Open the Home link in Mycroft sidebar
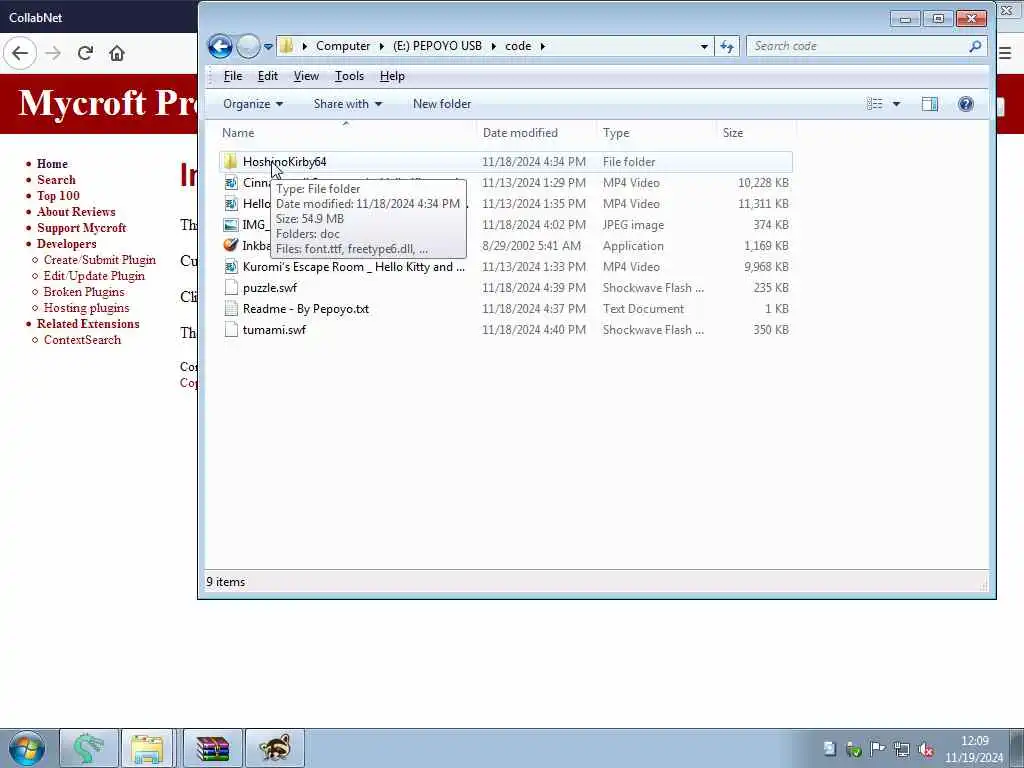Image resolution: width=1024 pixels, height=768 pixels. (x=52, y=164)
